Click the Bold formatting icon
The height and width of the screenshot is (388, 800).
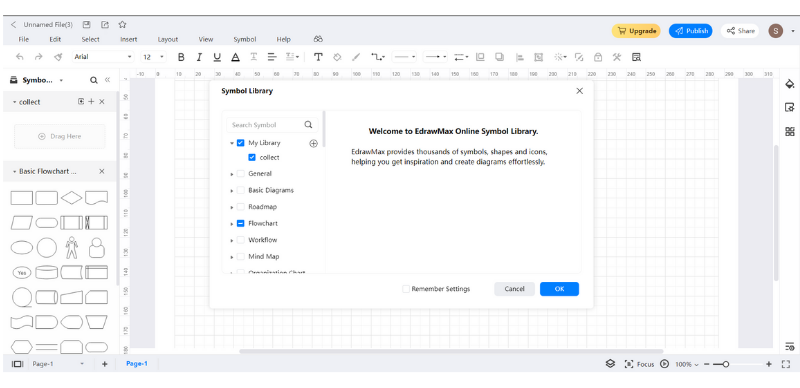click(181, 57)
